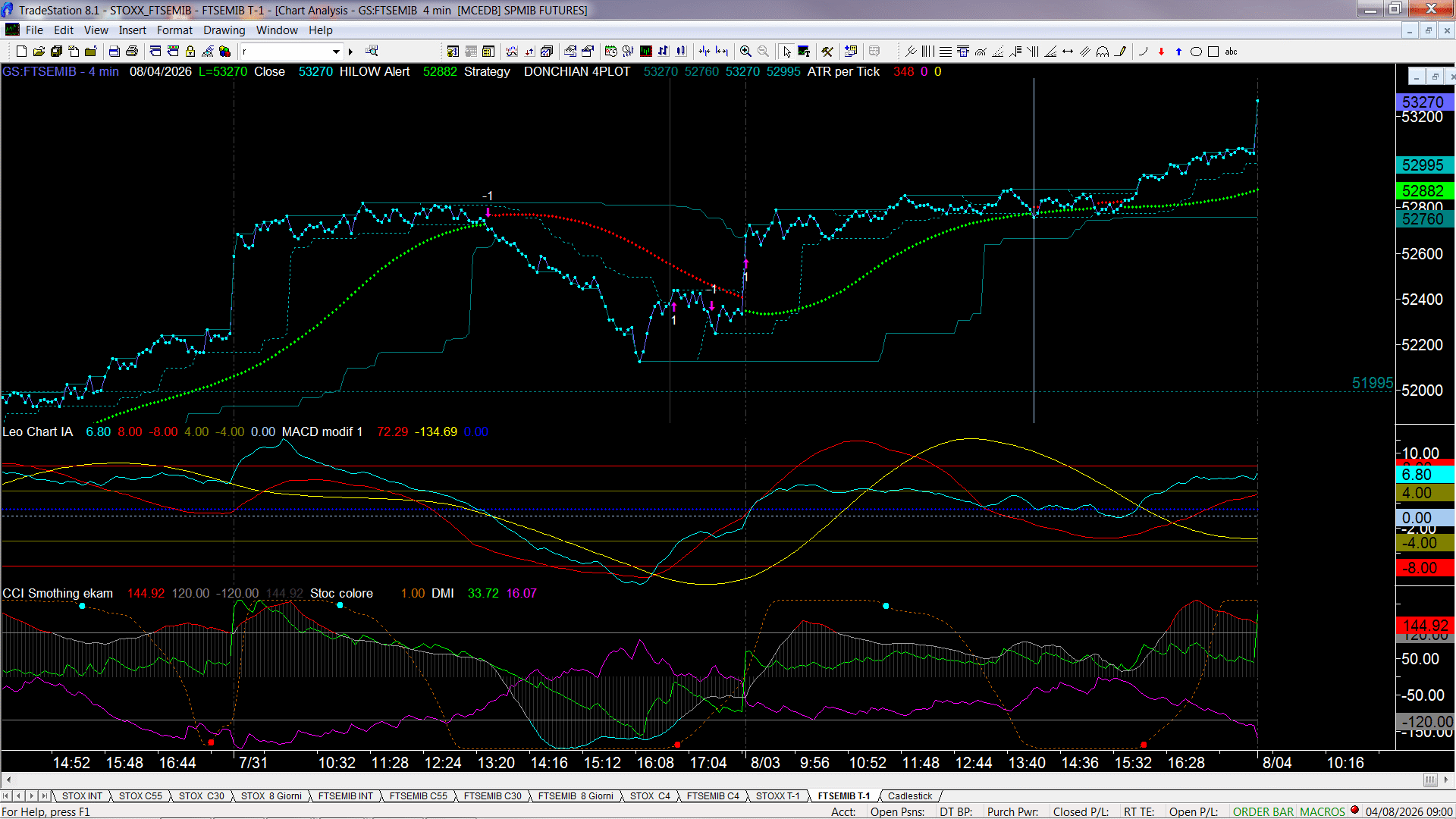Switch to the FTSEMIB C55 tab
Viewport: 1456px width, 819px height.
[x=419, y=796]
